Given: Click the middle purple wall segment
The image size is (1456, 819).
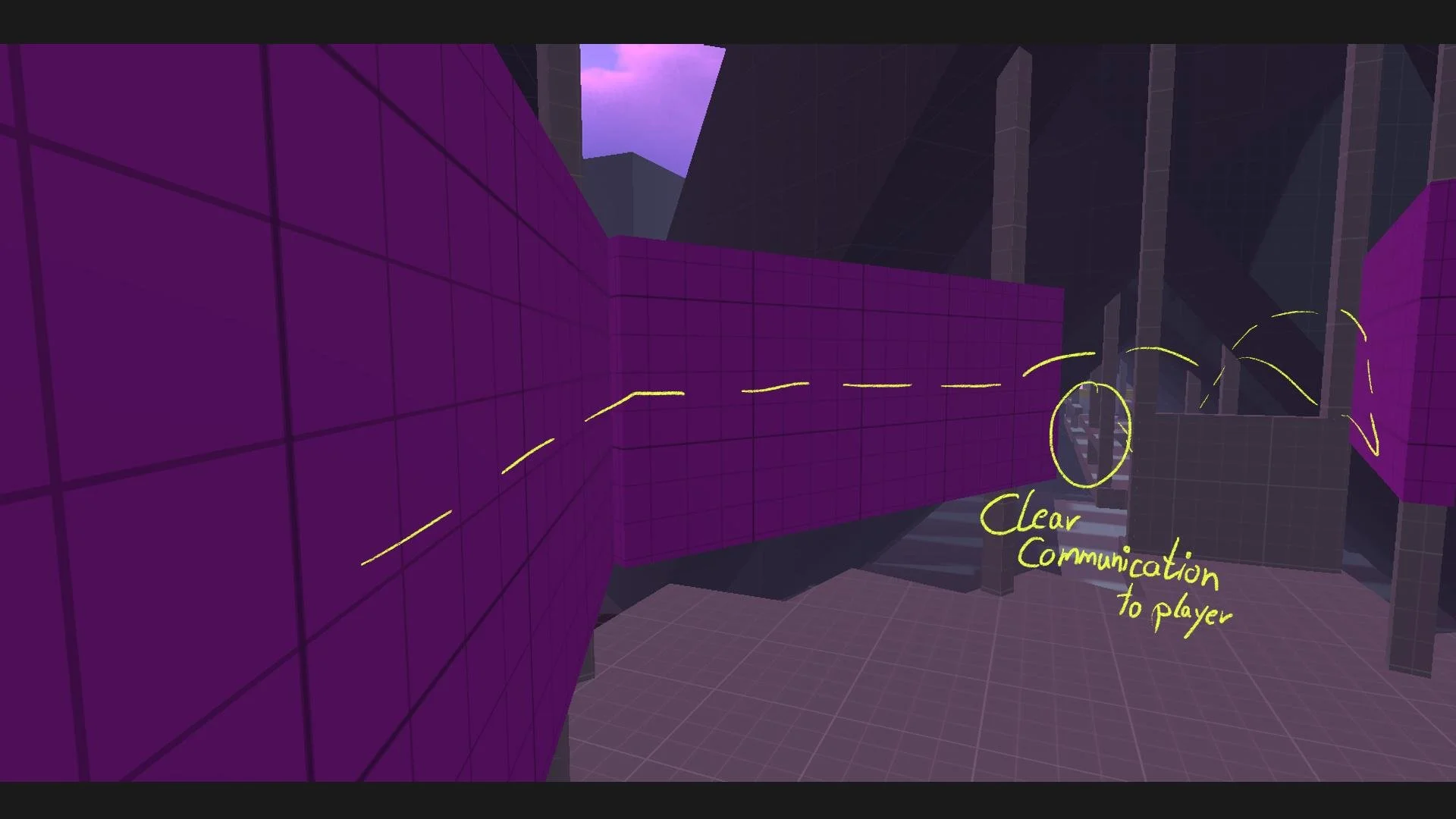Looking at the screenshot, I should 834,470.
